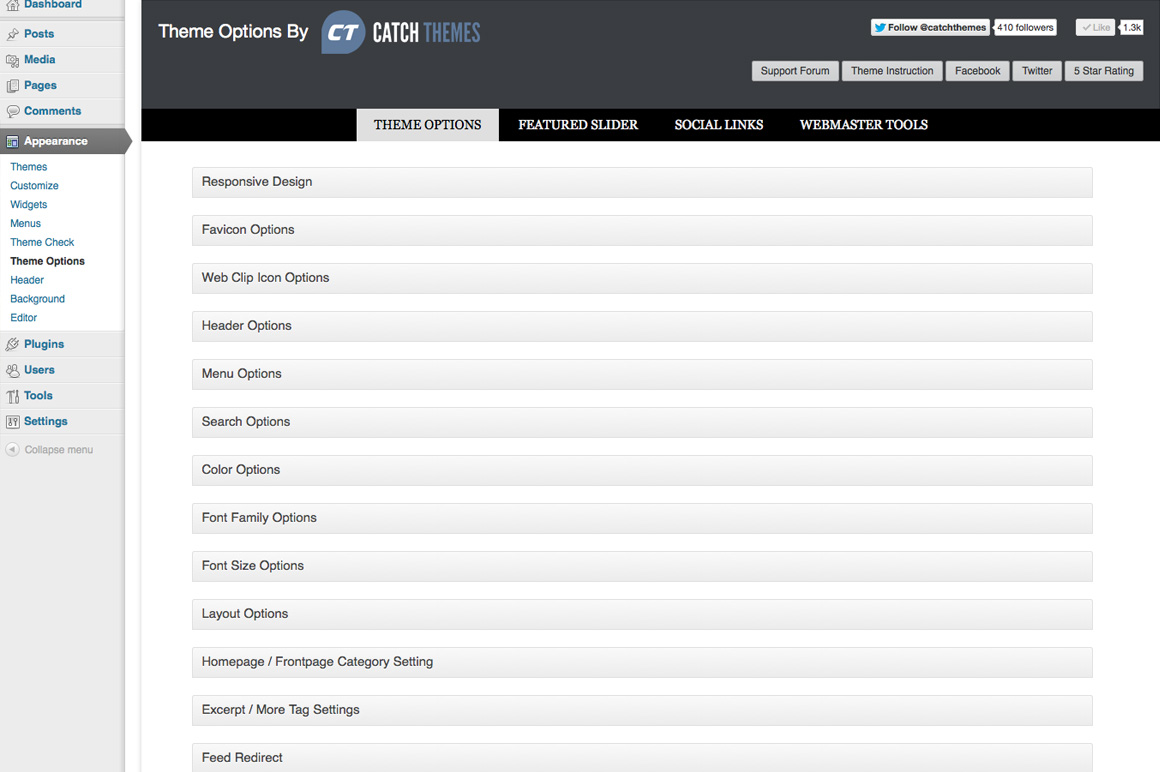Open Tools via the wrench icon
The height and width of the screenshot is (772, 1160).
click(13, 395)
